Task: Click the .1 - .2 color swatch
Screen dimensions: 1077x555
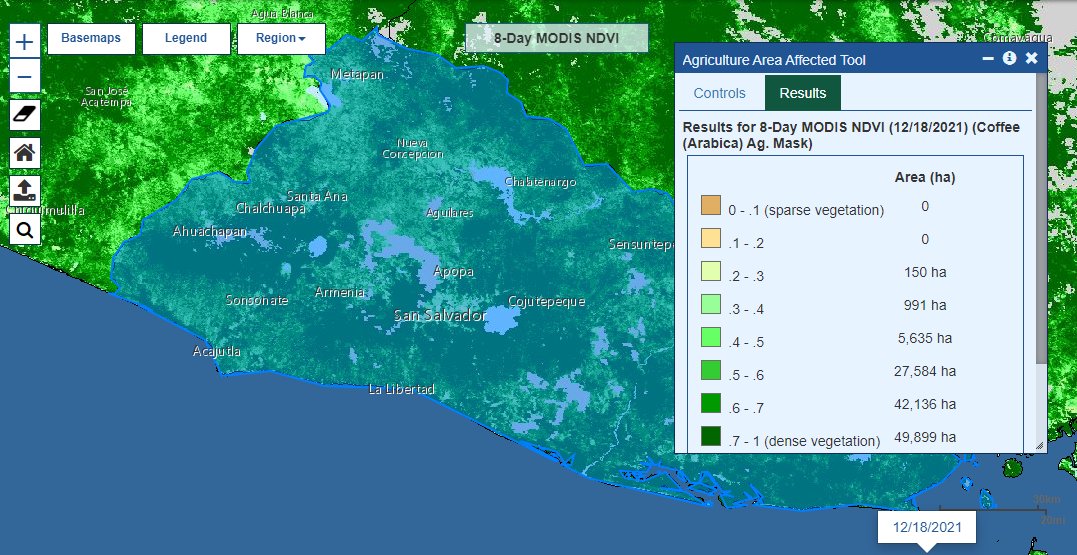Action: pyautogui.click(x=711, y=239)
